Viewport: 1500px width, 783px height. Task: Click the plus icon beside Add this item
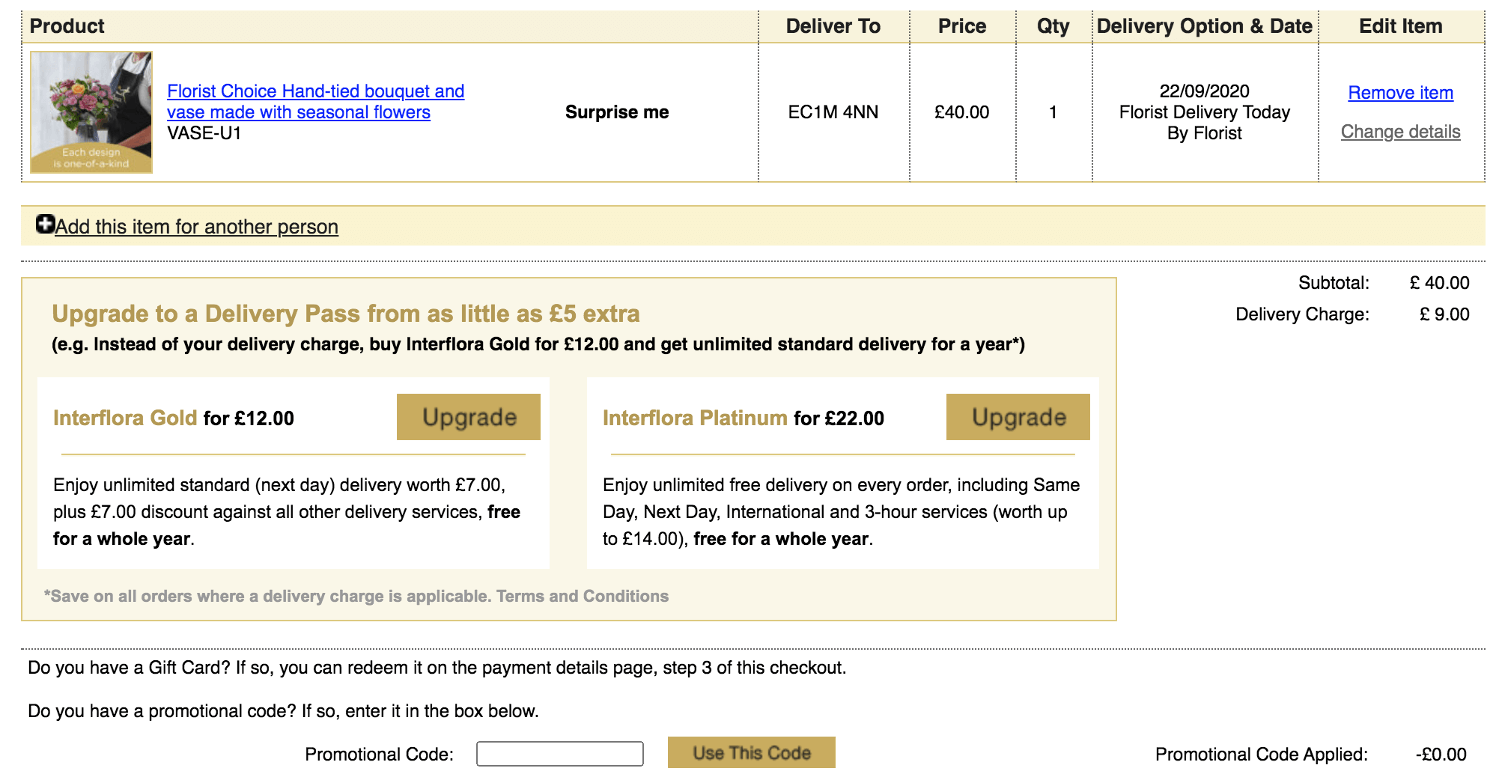coord(45,225)
